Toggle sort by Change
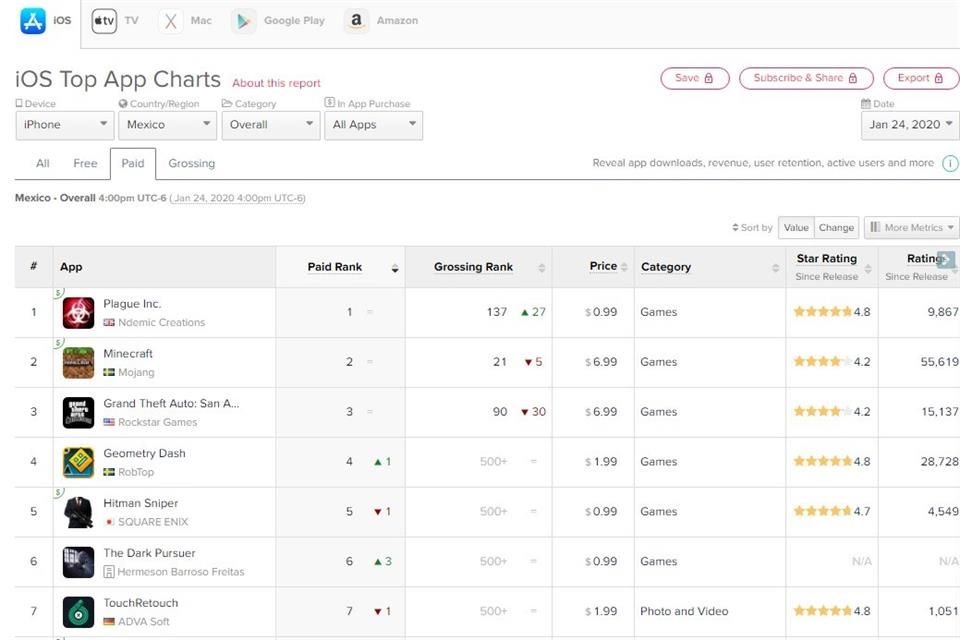The width and height of the screenshot is (960, 640). click(x=836, y=228)
